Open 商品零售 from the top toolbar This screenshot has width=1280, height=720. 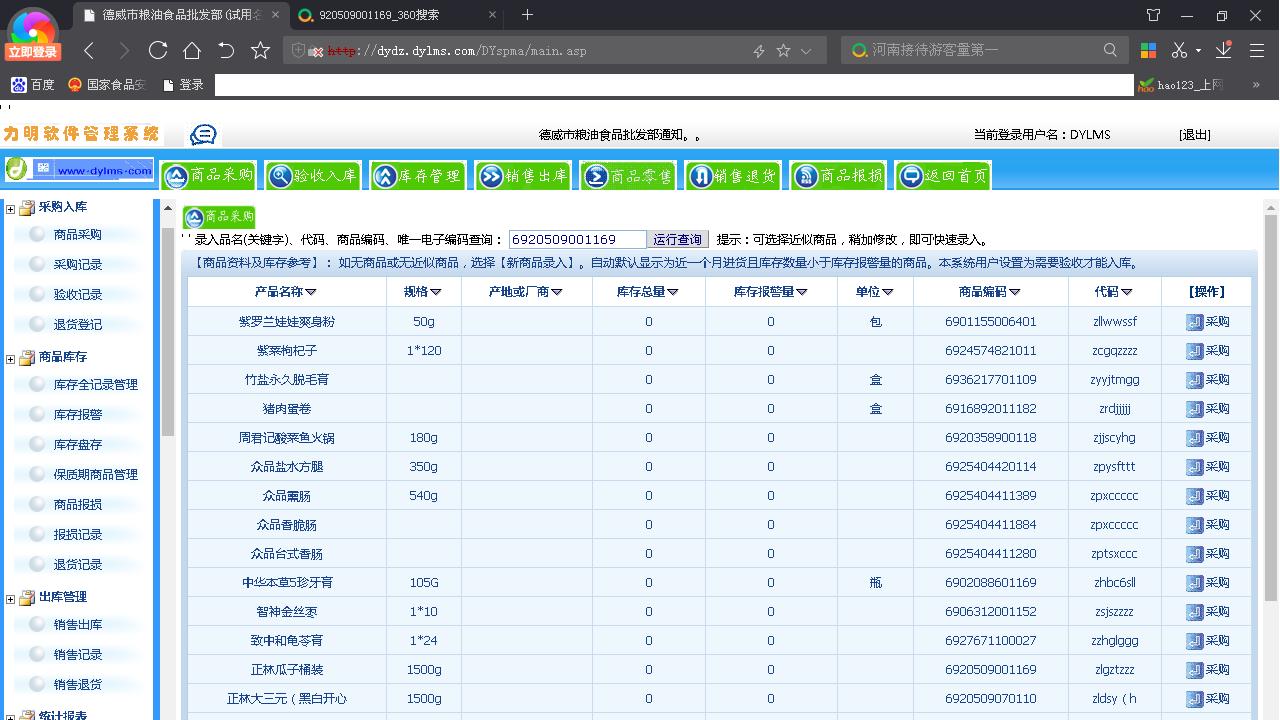click(x=628, y=174)
